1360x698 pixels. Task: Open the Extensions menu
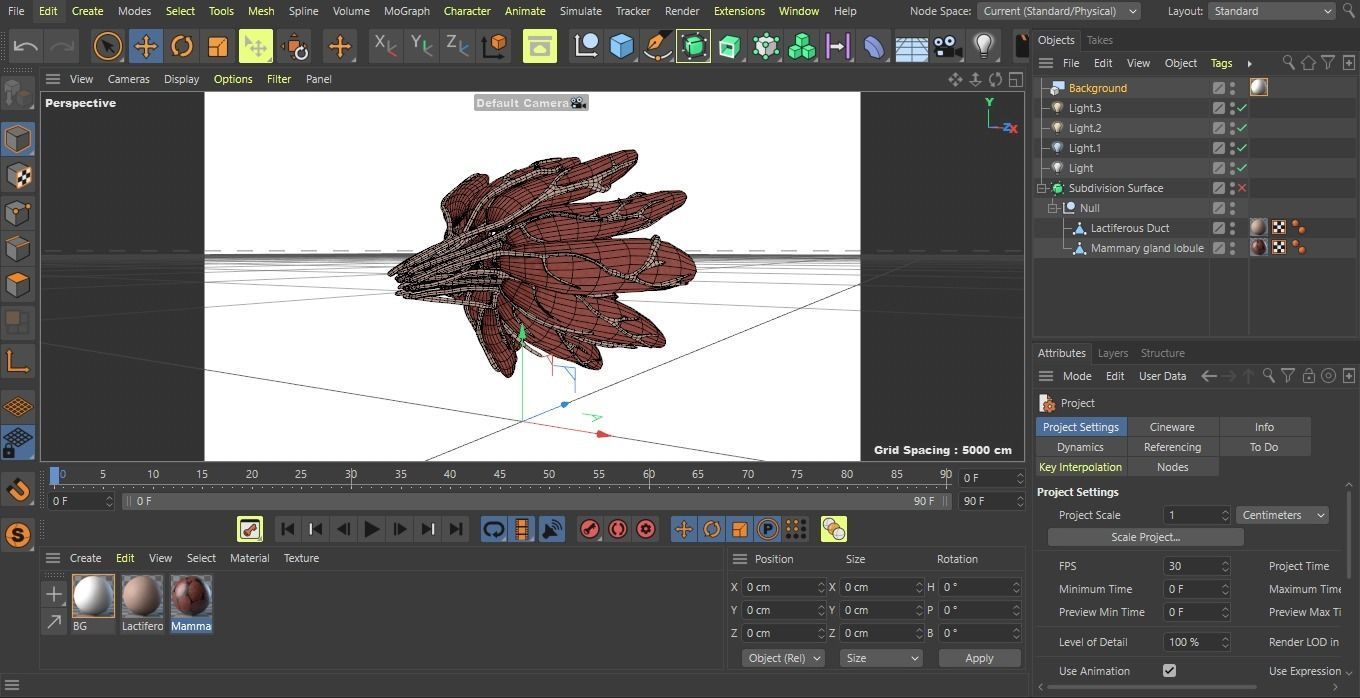(x=739, y=11)
